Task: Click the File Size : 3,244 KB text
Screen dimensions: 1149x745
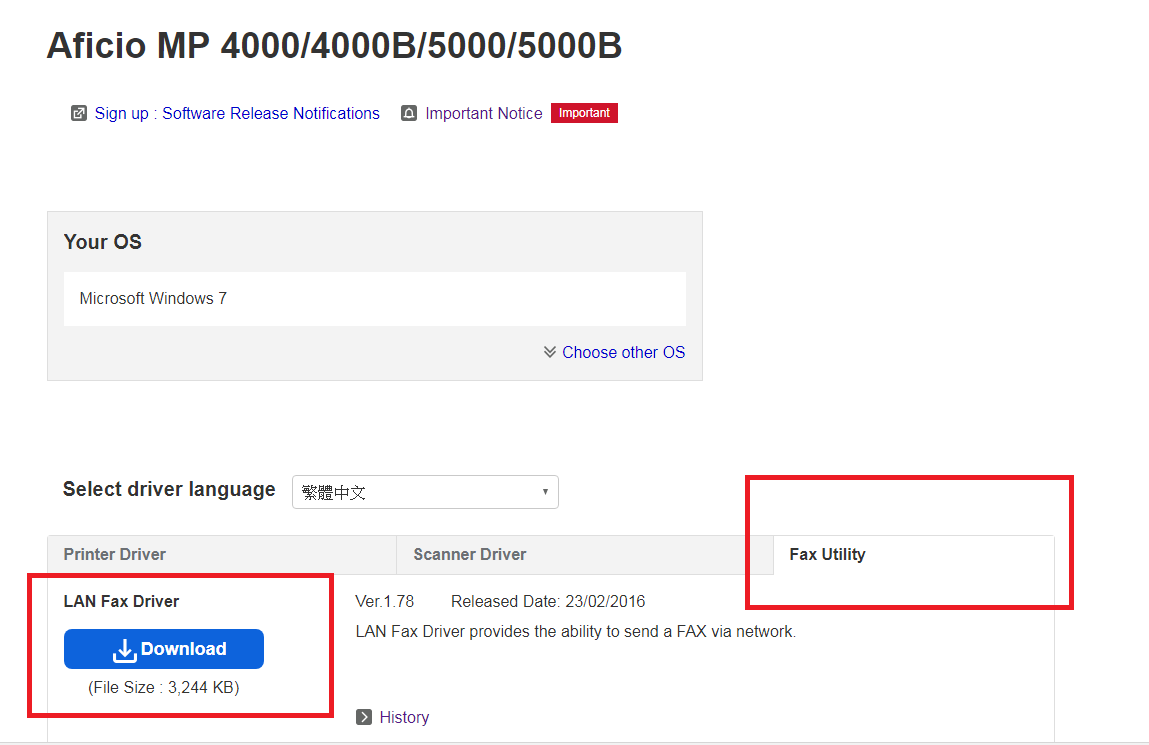Action: 163,687
